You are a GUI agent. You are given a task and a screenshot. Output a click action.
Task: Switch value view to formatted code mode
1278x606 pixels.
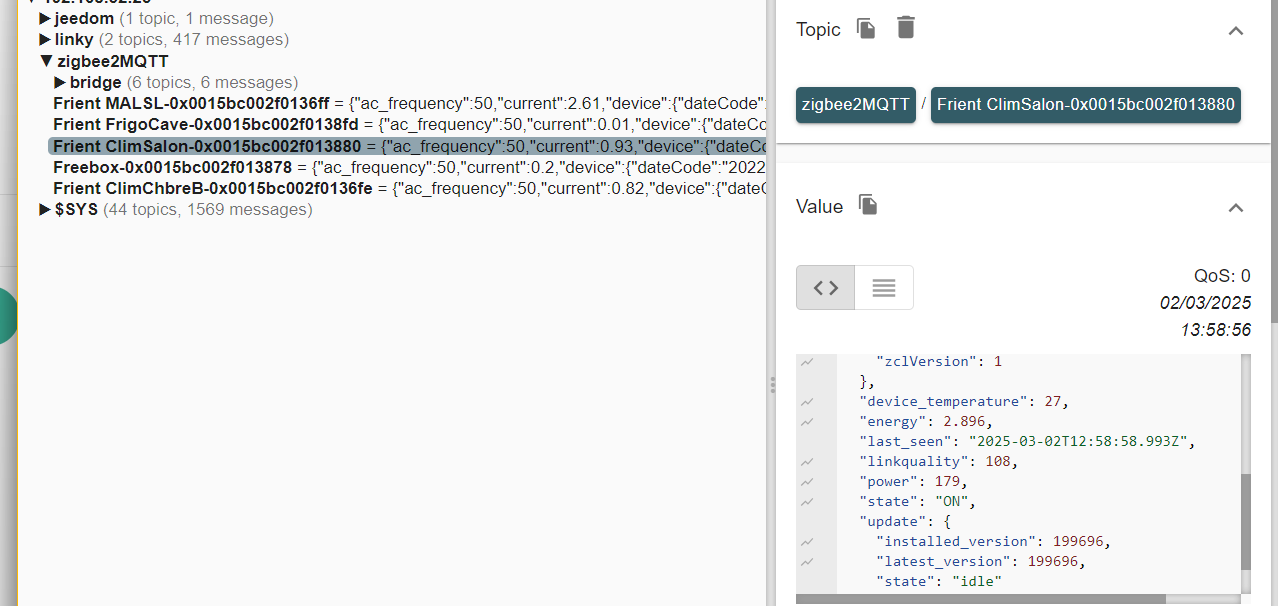coord(826,288)
